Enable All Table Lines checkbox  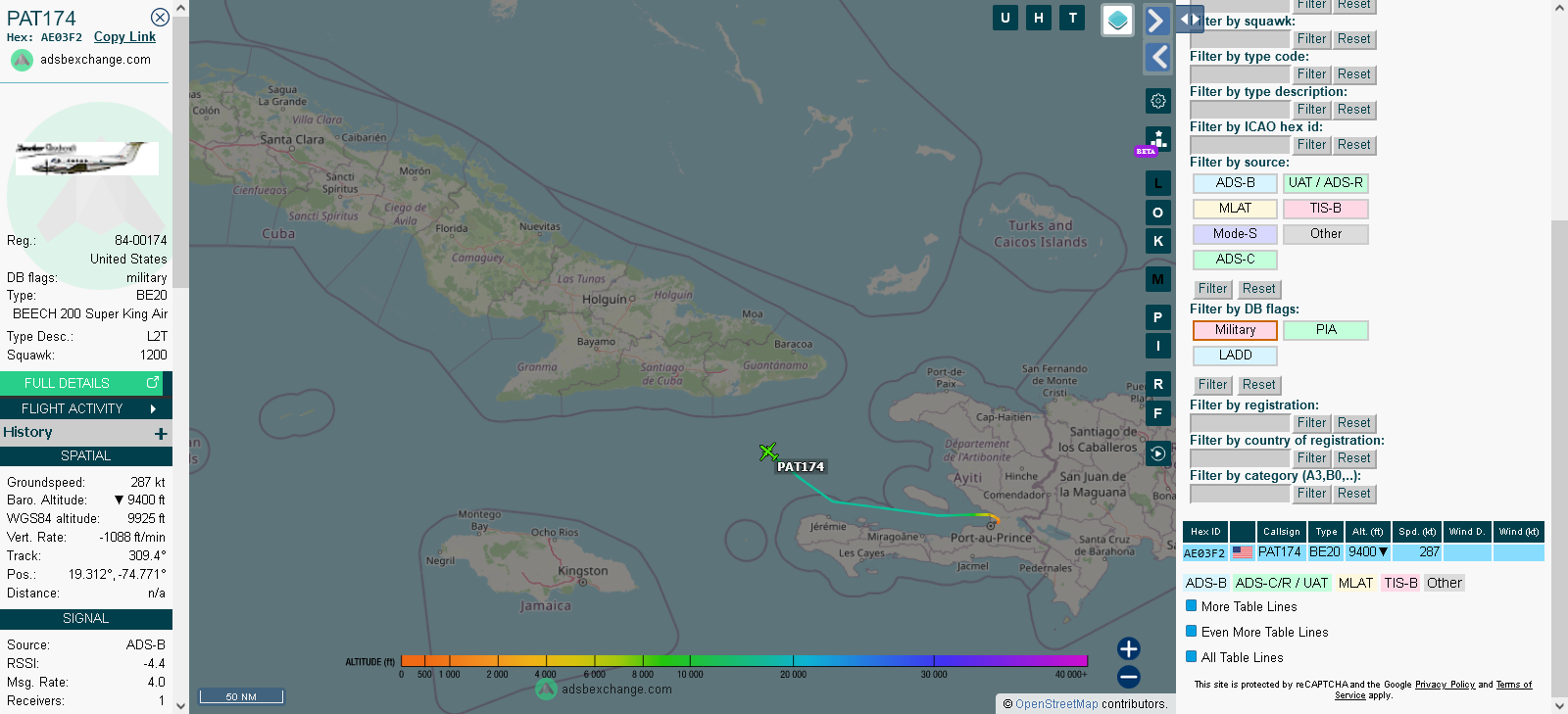(1192, 657)
